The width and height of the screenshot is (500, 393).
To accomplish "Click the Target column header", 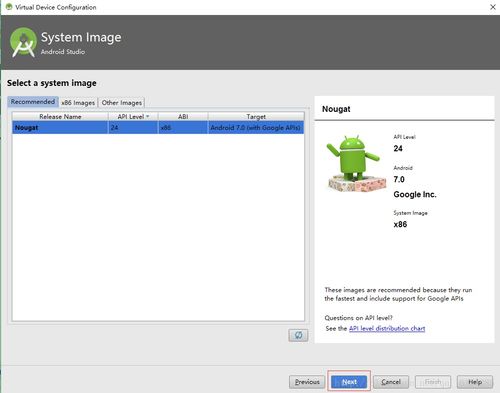I will (x=256, y=116).
